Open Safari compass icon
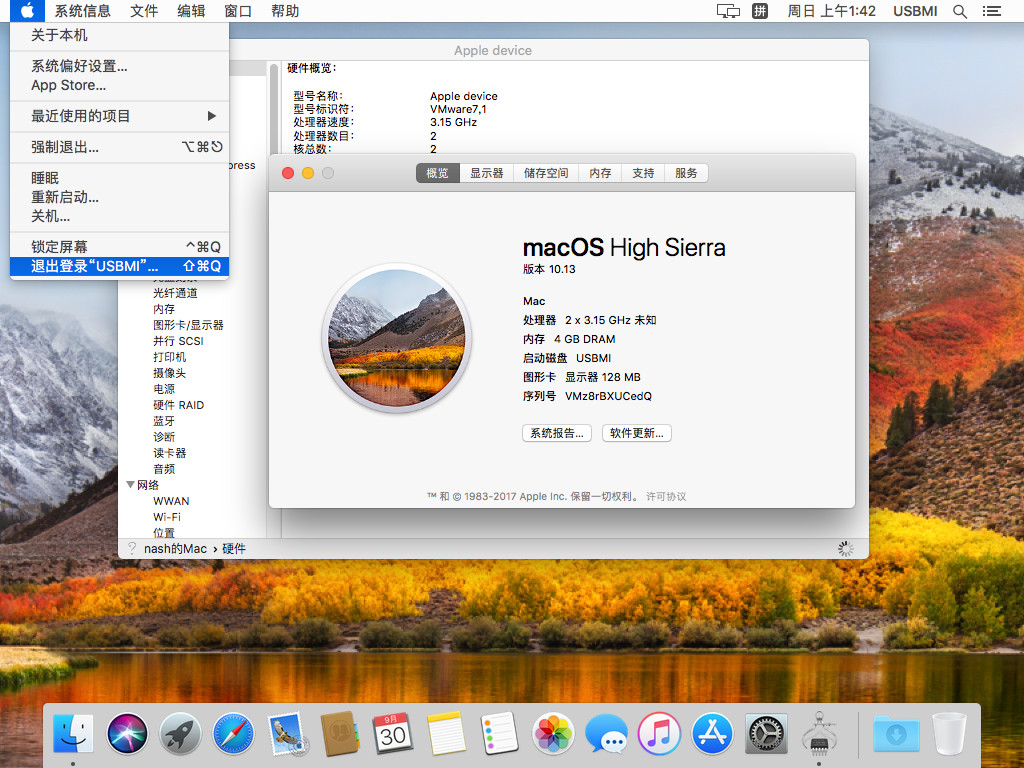This screenshot has height=768, width=1024. click(233, 733)
